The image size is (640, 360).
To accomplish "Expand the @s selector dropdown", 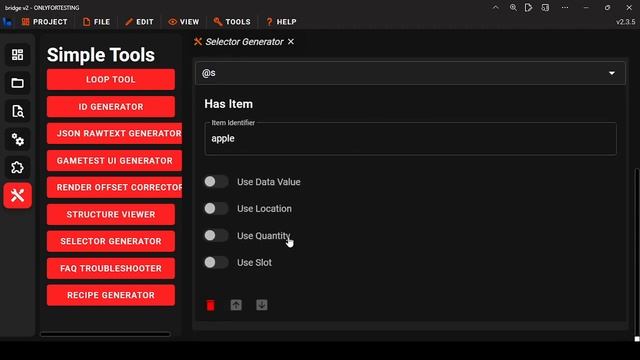I will pyautogui.click(x=410, y=73).
